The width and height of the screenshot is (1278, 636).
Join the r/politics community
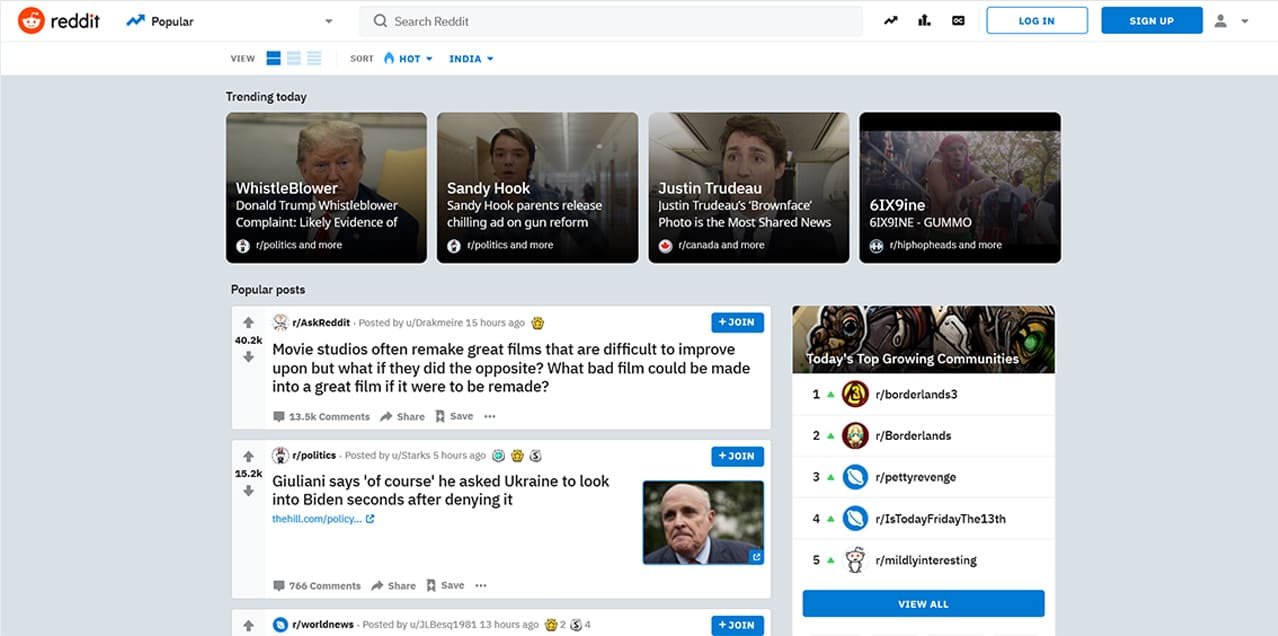(738, 456)
